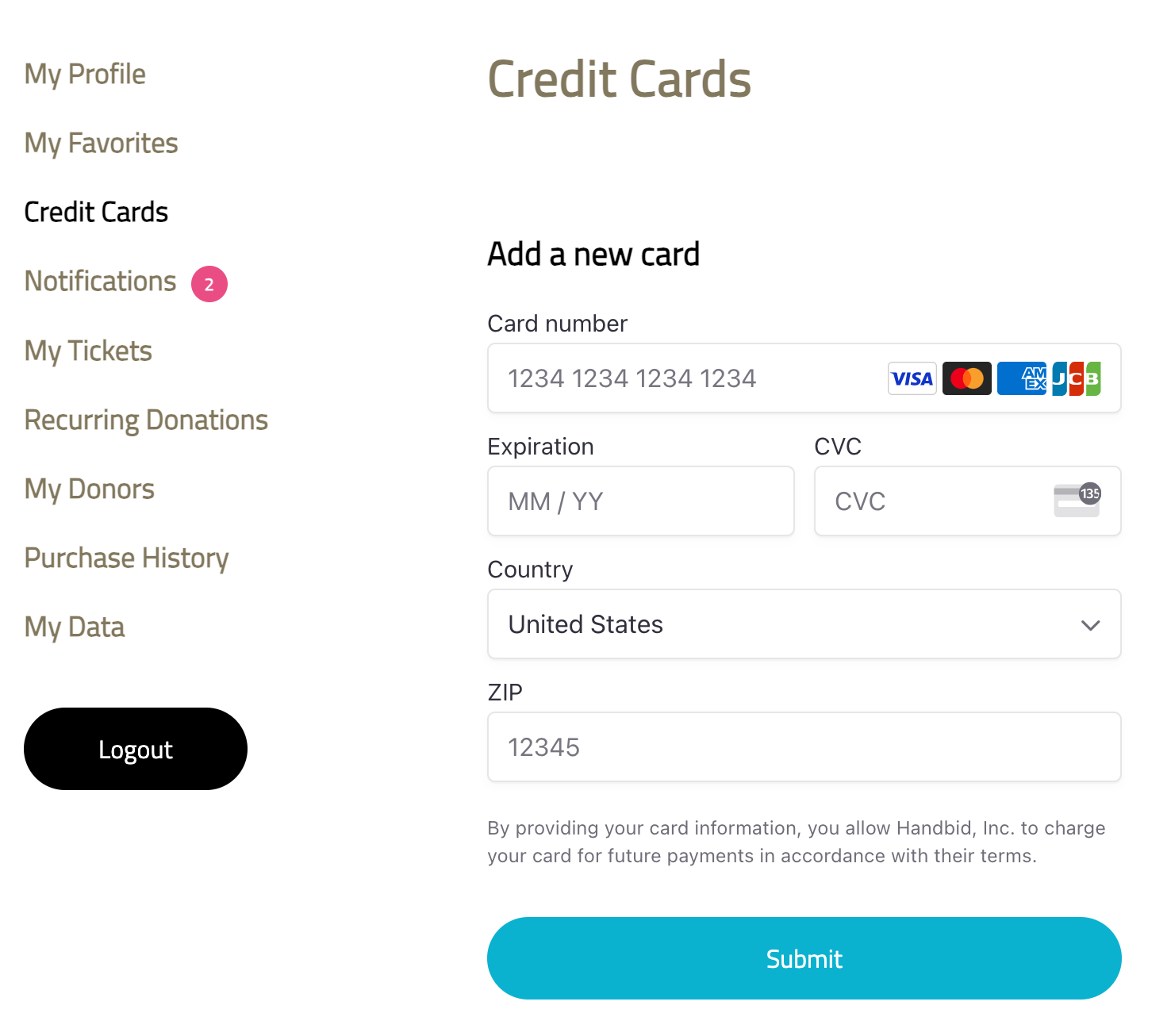Click the pink notifications badge

209,284
